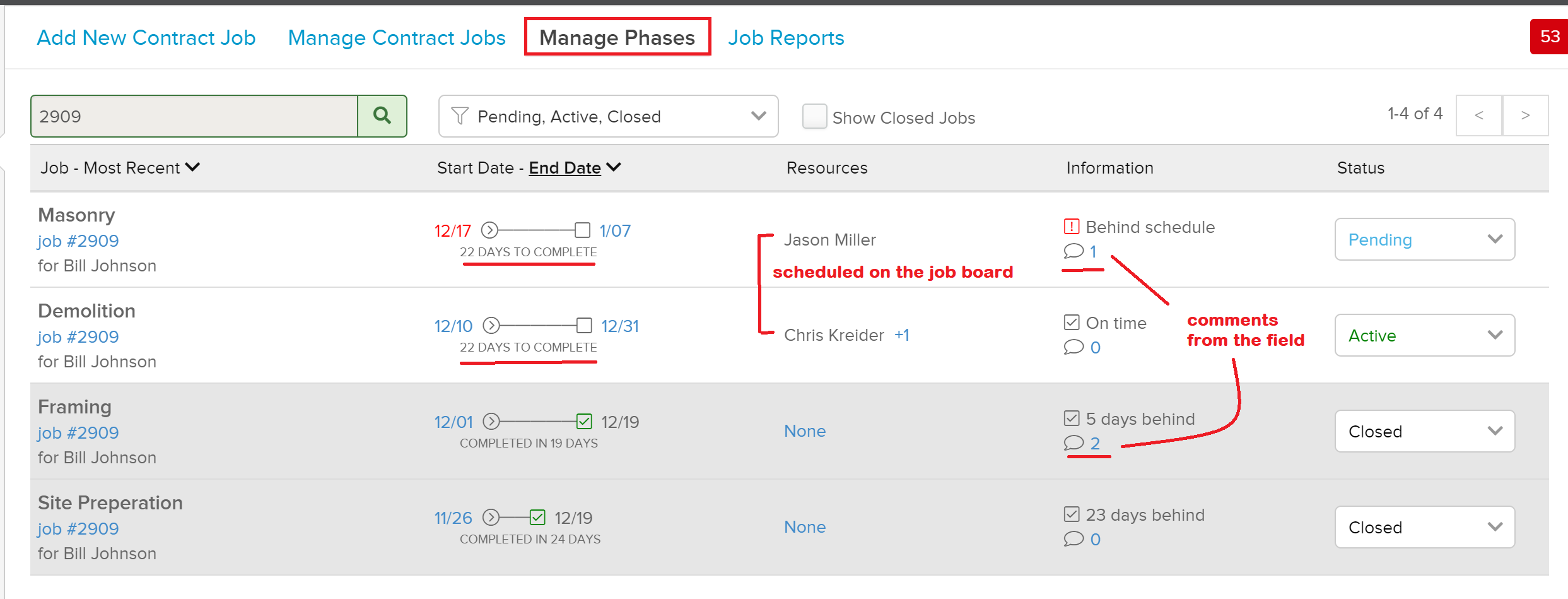Screen dimensions: 1568x599
Task: Click the green completion check on Framing timeline
Action: (x=585, y=421)
